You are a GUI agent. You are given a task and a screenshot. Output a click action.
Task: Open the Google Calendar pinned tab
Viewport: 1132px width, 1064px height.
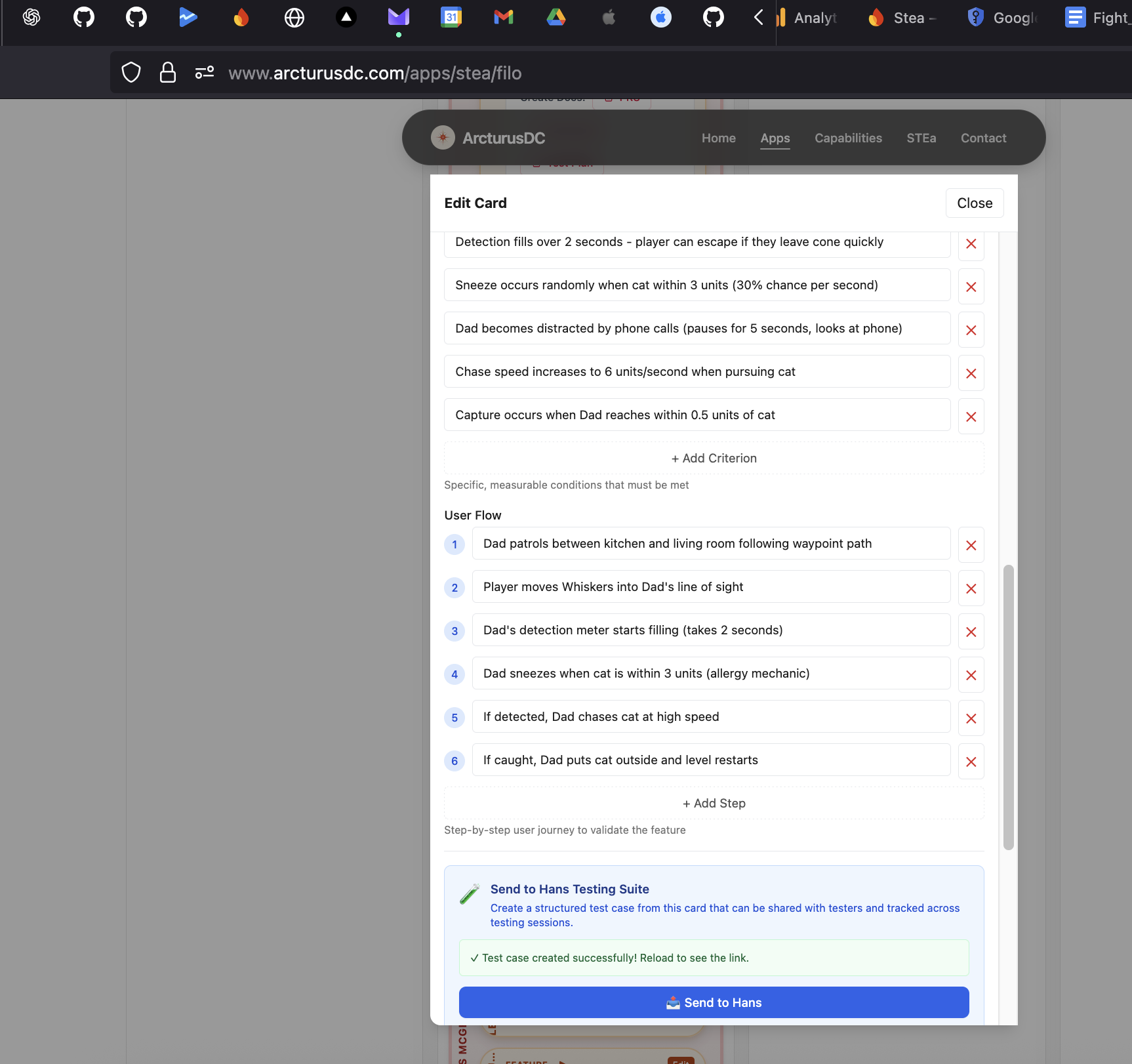451,18
